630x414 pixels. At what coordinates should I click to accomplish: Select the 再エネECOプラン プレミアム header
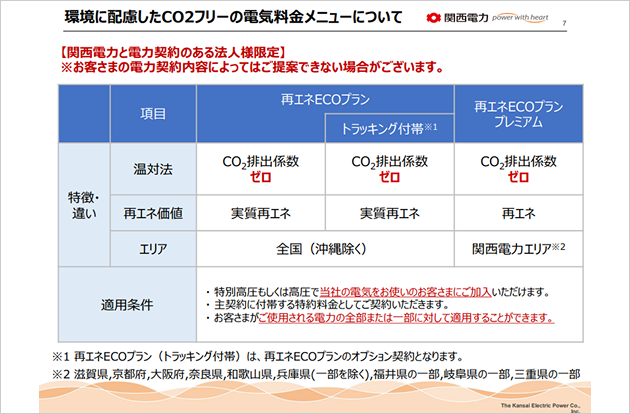coord(517,115)
